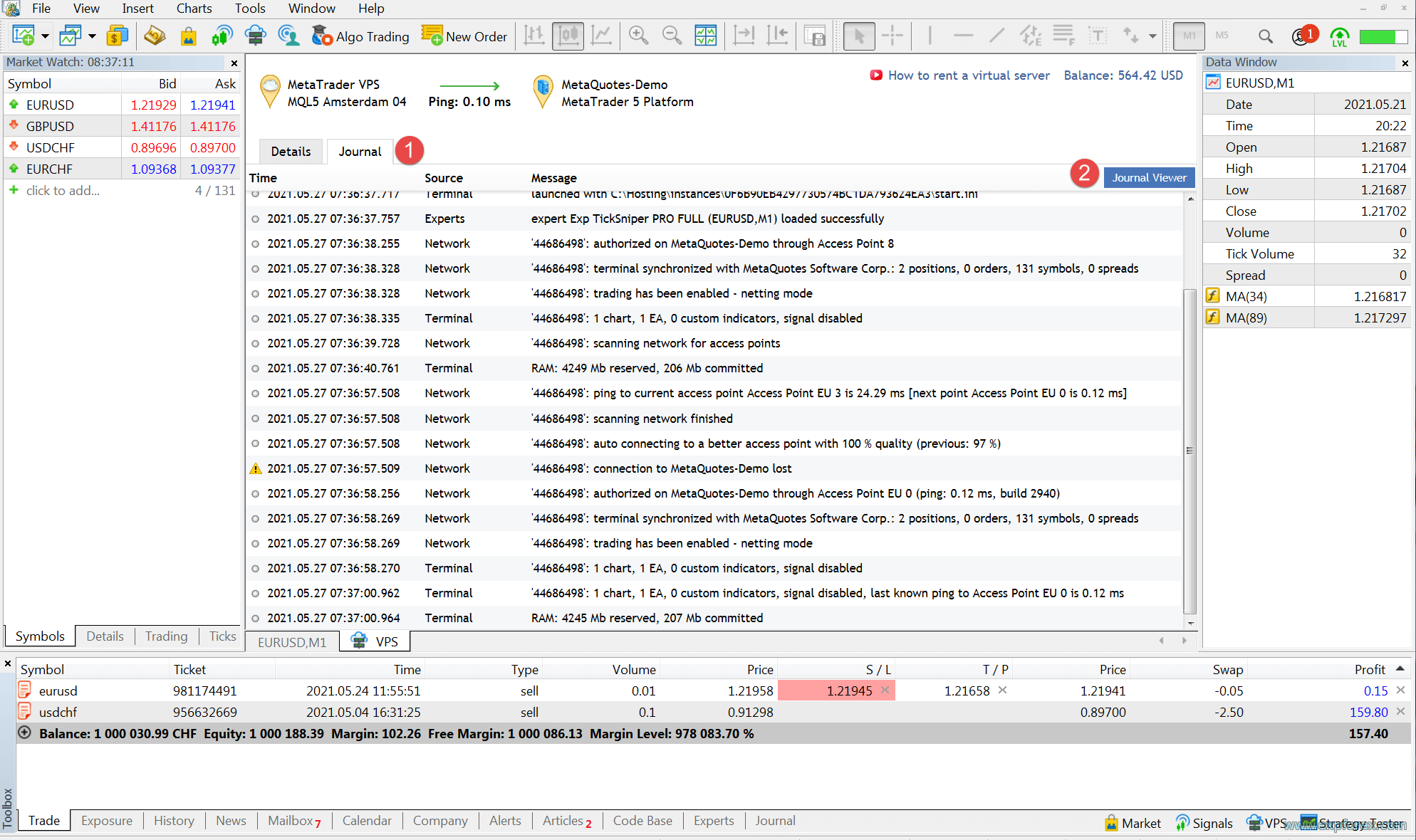Switch chart to bar chart mode
The width and height of the screenshot is (1416, 840).
point(534,36)
